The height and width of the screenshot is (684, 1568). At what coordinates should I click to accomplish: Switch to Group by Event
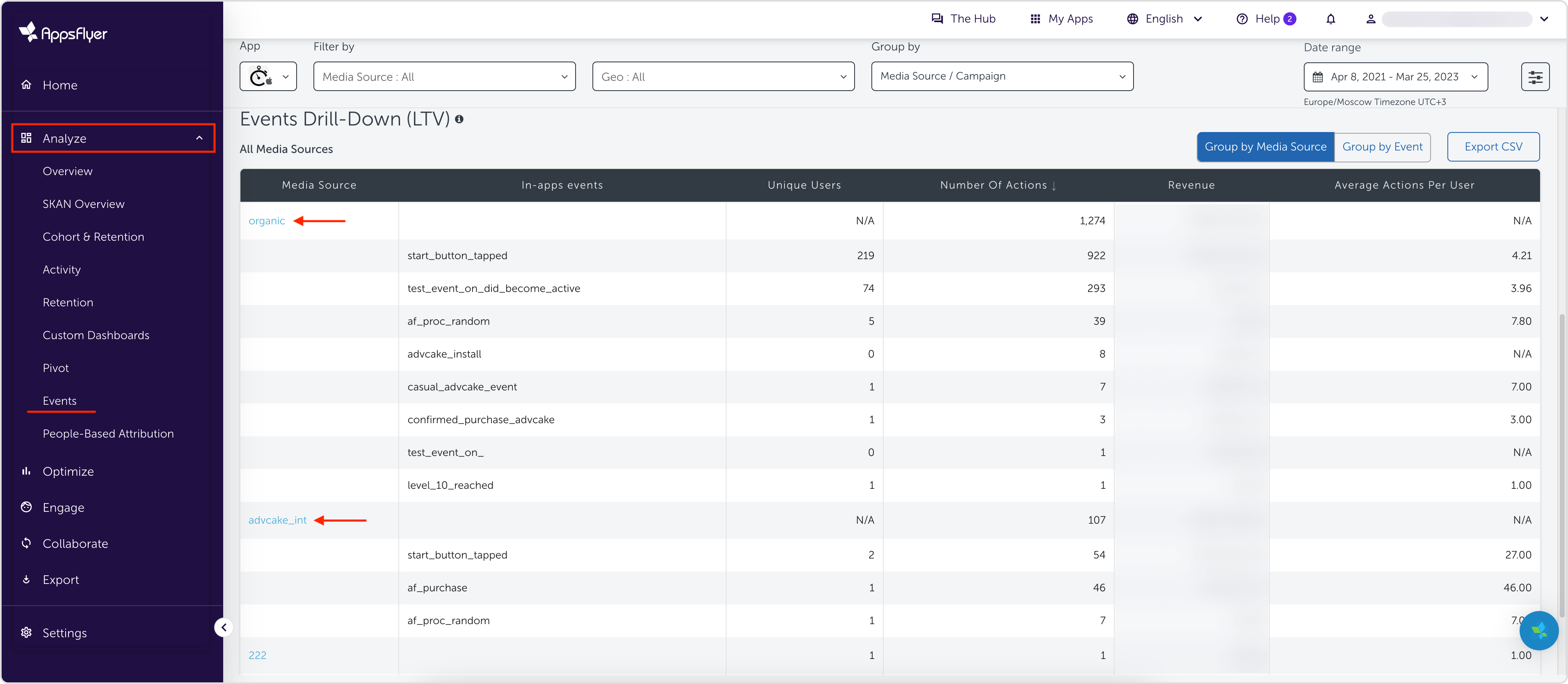coord(1382,147)
